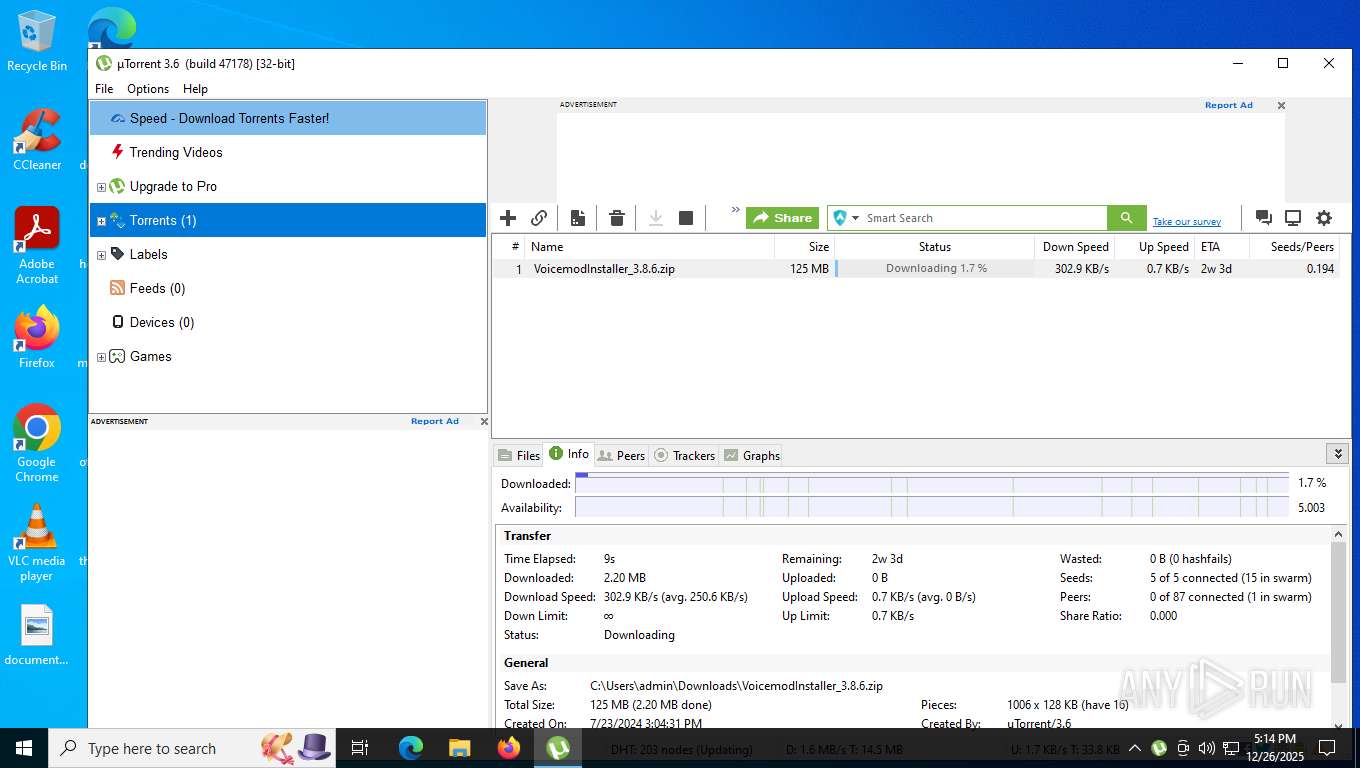Open the Take our survey link

1186,222
